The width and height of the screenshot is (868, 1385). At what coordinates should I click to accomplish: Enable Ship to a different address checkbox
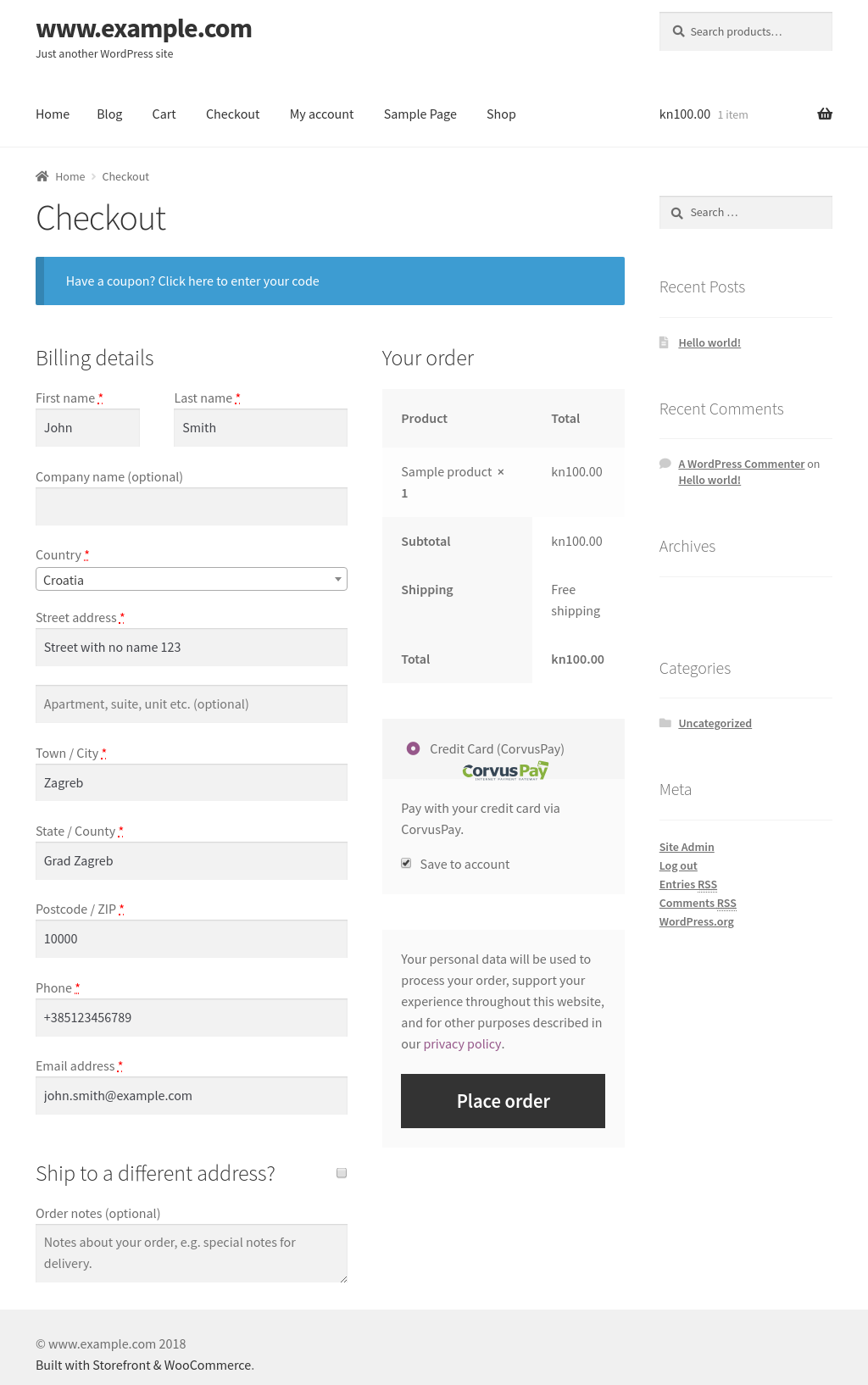pyautogui.click(x=342, y=1173)
